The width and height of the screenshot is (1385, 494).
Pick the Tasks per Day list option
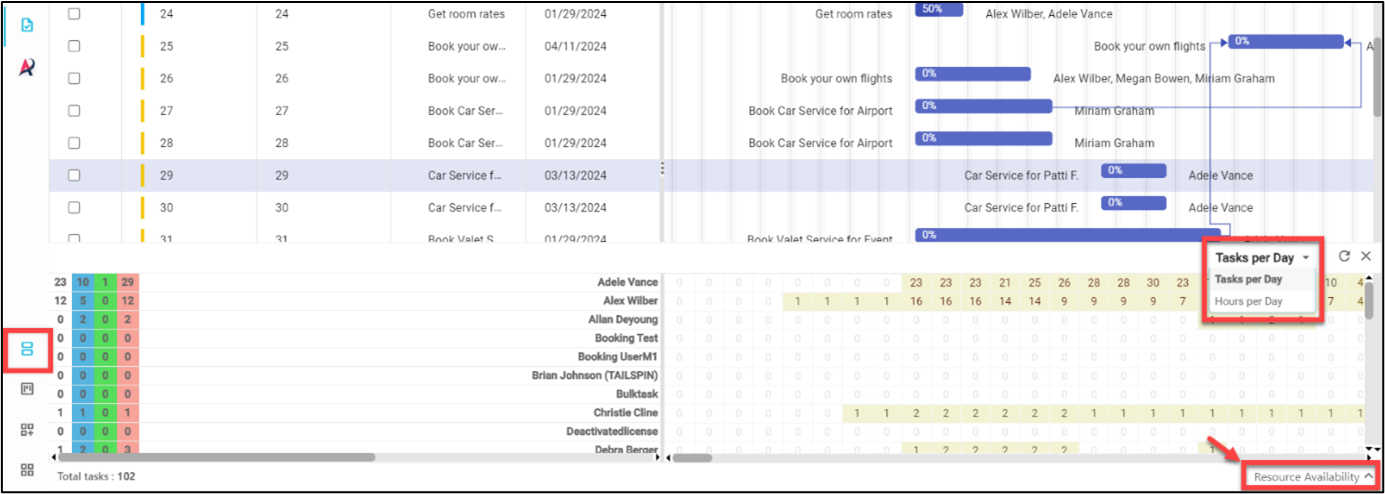[x=1248, y=280]
